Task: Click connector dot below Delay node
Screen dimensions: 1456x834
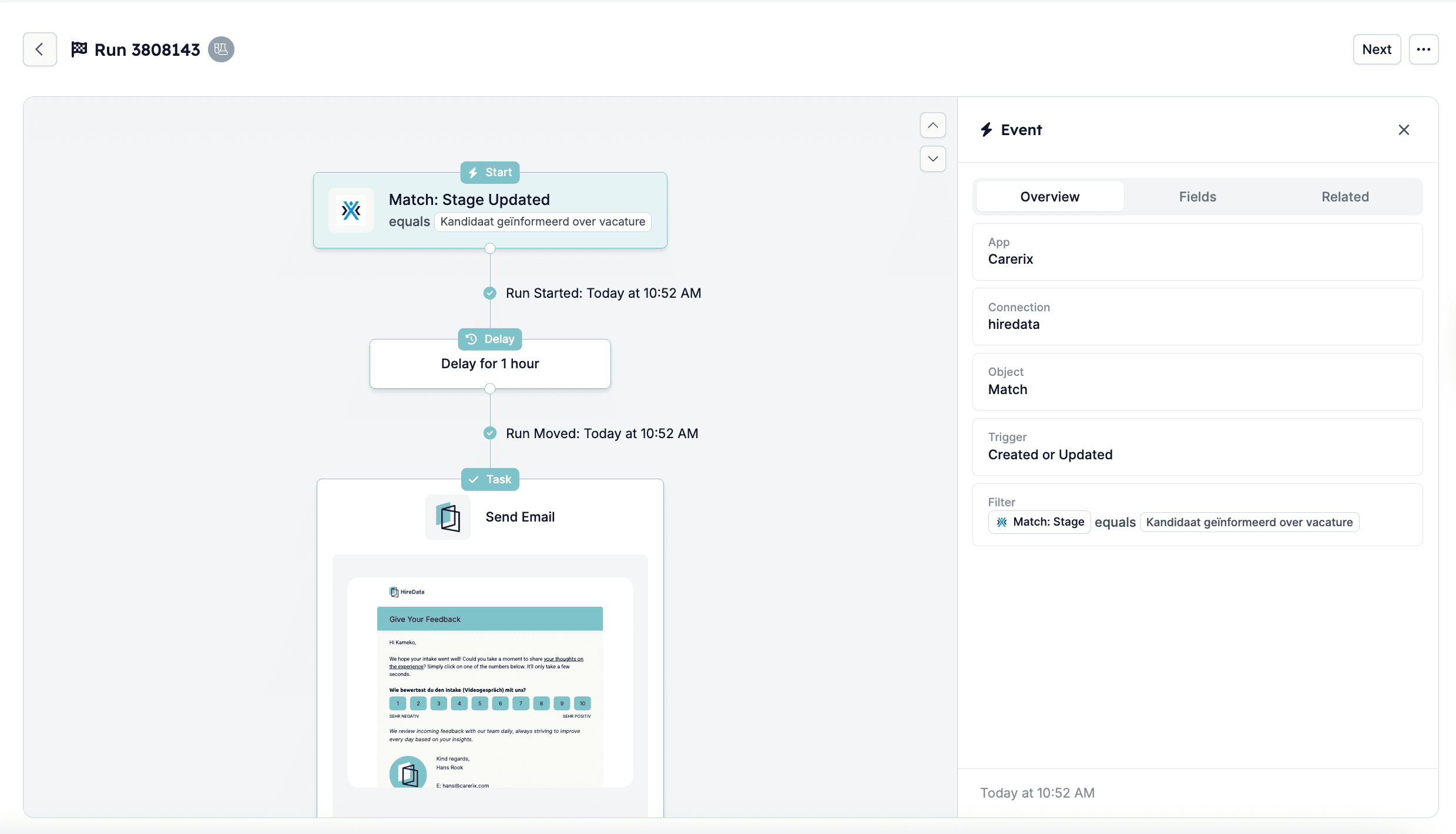Action: click(489, 389)
